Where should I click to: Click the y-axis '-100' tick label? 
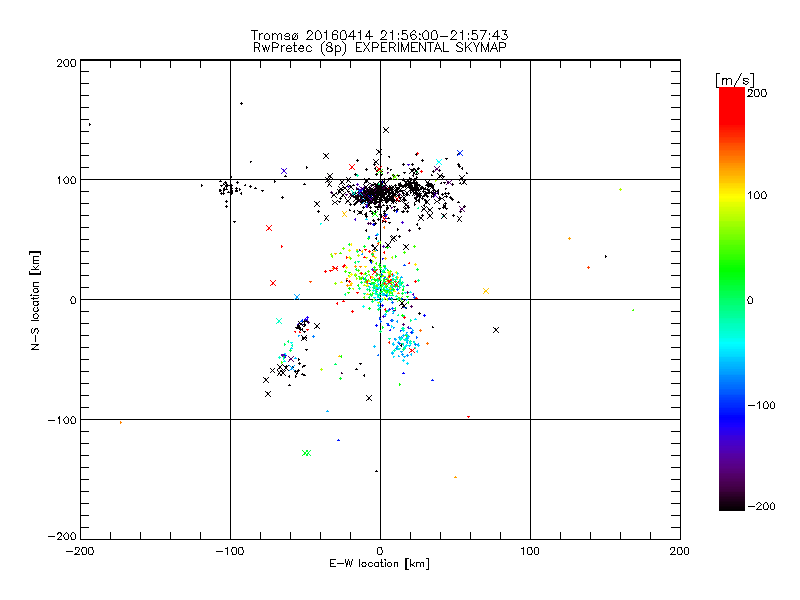[62, 420]
